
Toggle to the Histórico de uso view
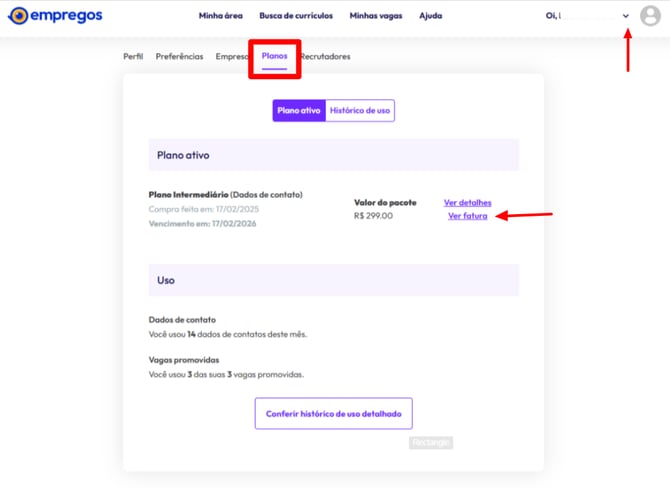[x=360, y=110]
